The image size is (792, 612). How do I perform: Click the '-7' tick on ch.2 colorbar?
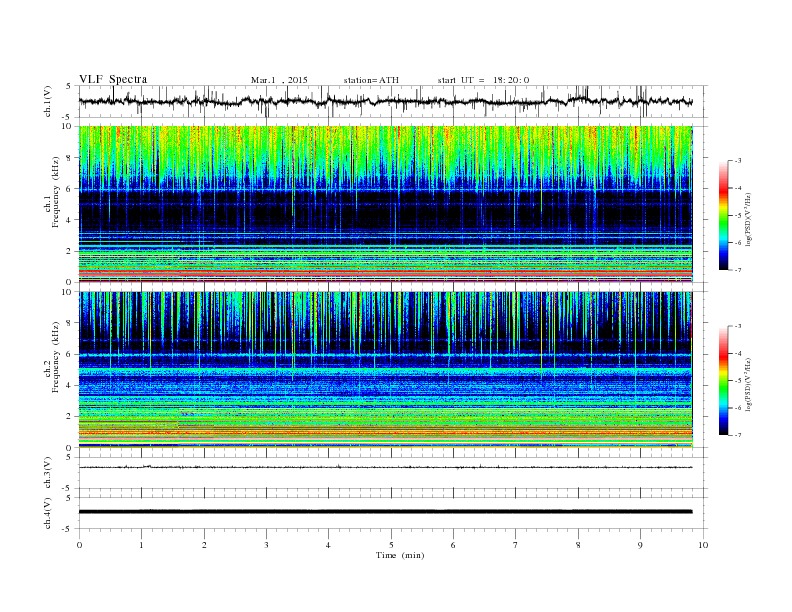click(x=738, y=435)
